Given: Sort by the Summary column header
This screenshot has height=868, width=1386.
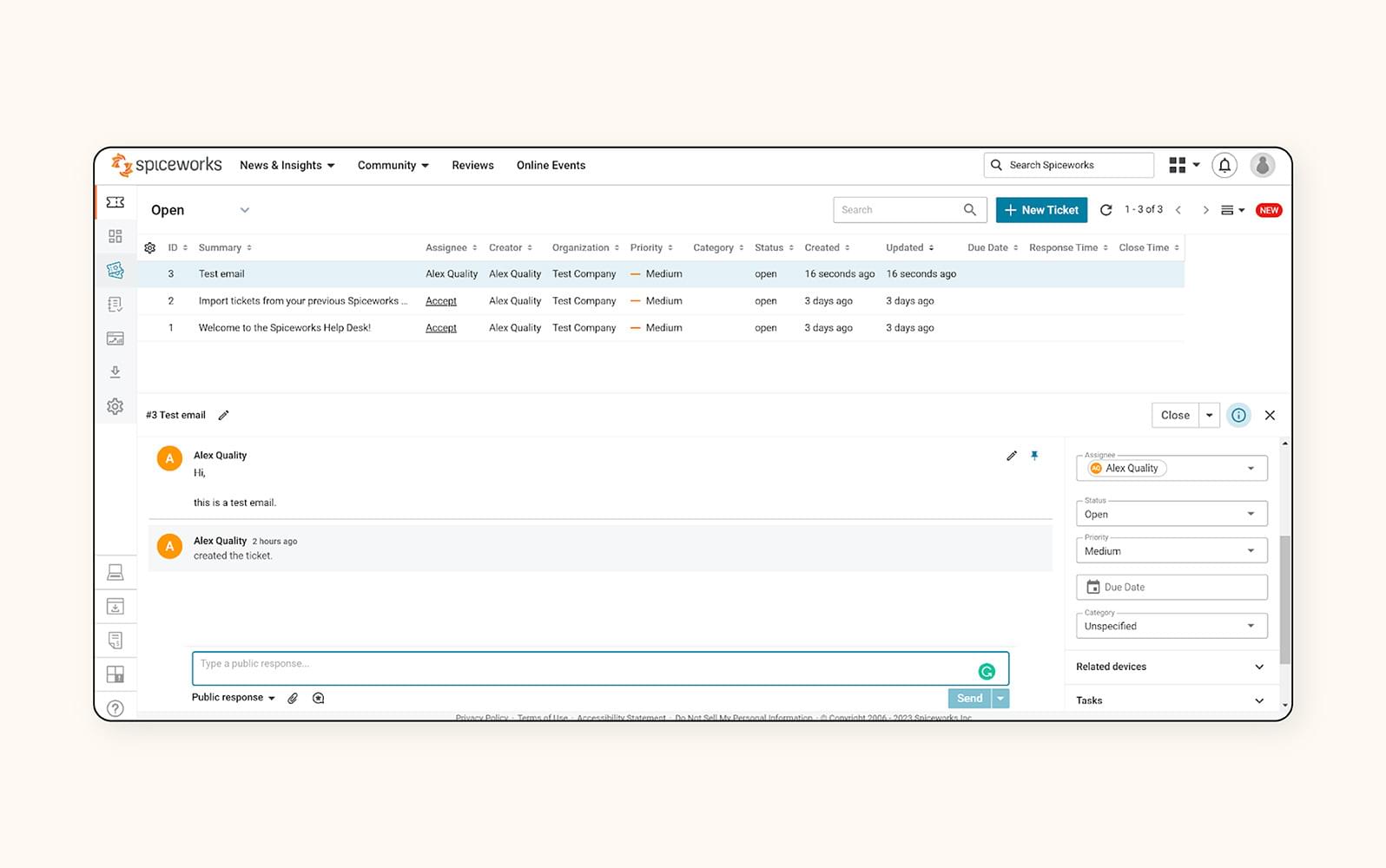Looking at the screenshot, I should (225, 248).
